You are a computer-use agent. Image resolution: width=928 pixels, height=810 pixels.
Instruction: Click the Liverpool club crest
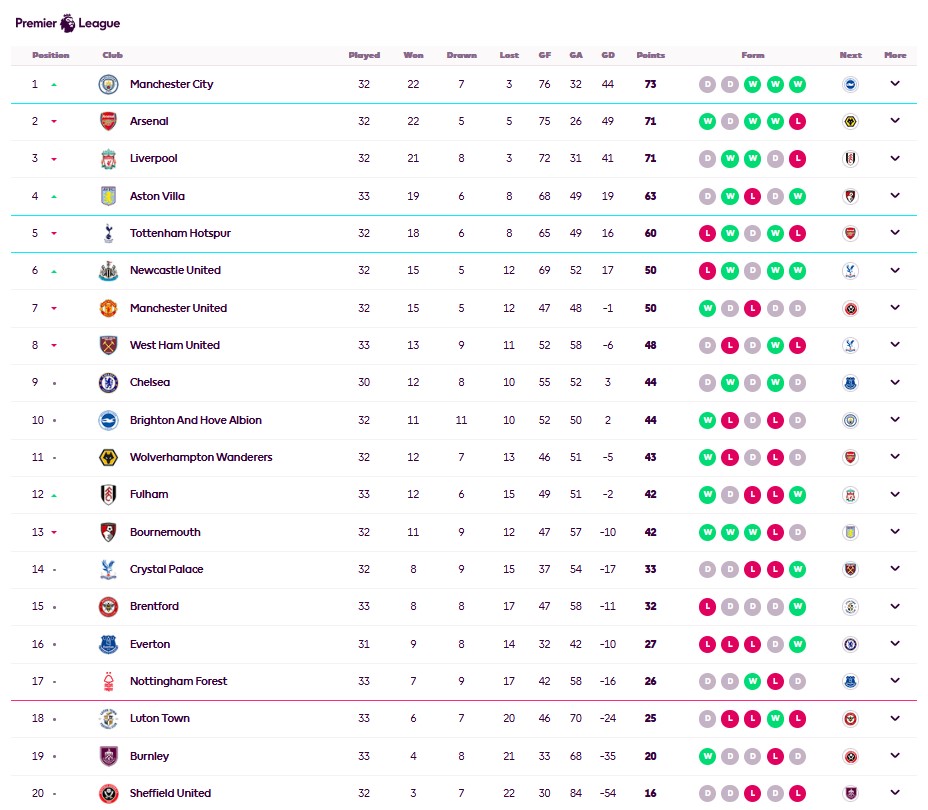108,159
